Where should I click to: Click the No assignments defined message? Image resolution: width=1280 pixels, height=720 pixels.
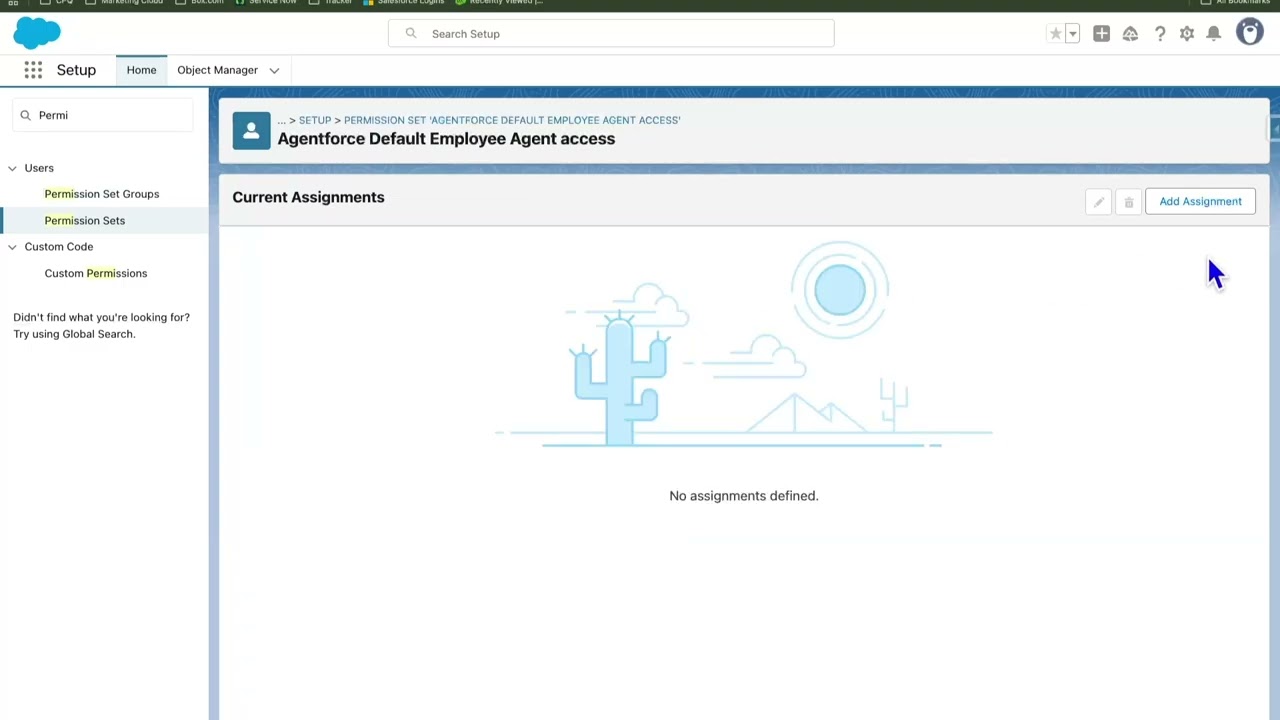(743, 496)
